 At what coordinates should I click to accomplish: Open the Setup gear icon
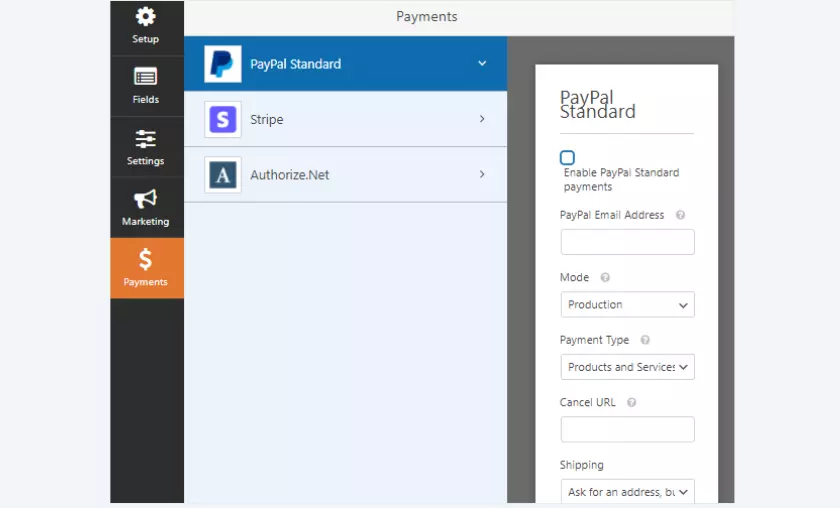click(x=145, y=16)
